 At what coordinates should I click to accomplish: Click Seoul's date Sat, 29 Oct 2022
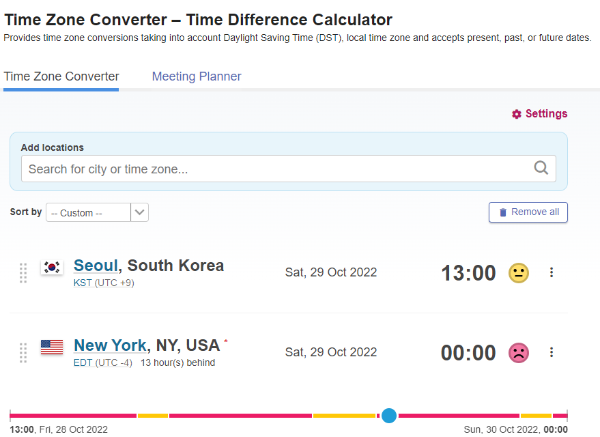pyautogui.click(x=331, y=272)
